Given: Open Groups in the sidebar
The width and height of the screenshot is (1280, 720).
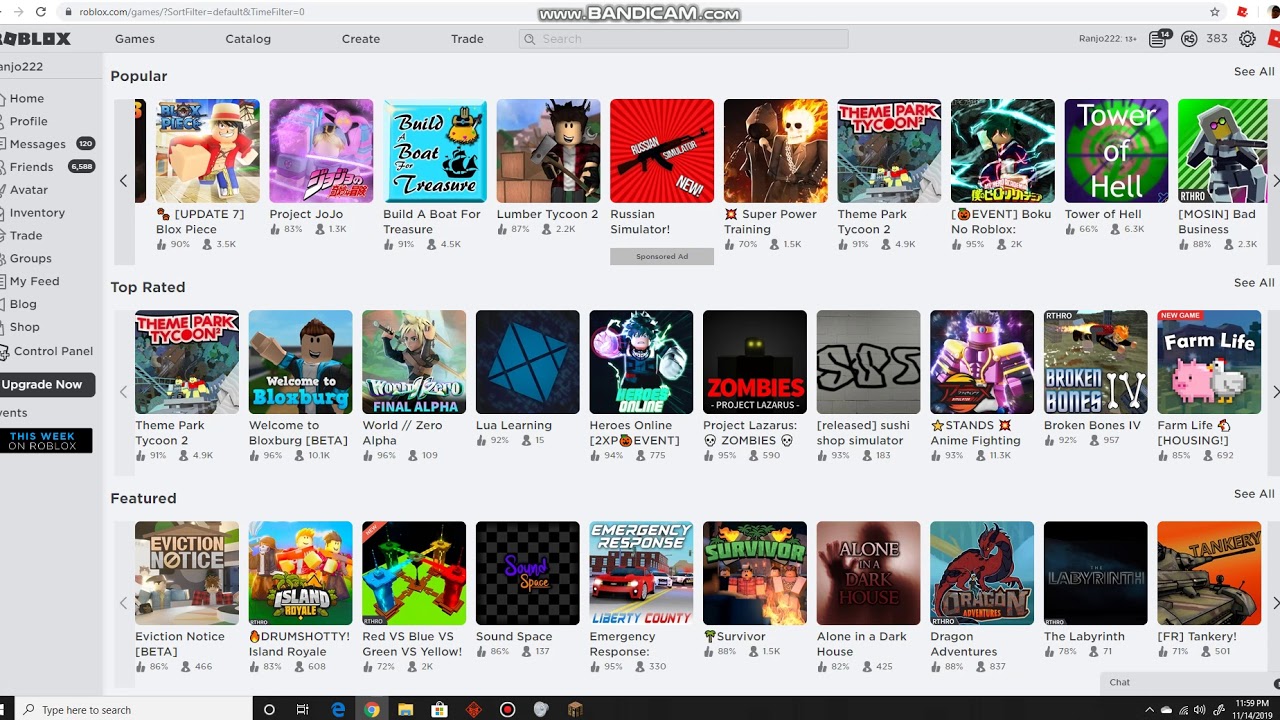Looking at the screenshot, I should [30, 258].
